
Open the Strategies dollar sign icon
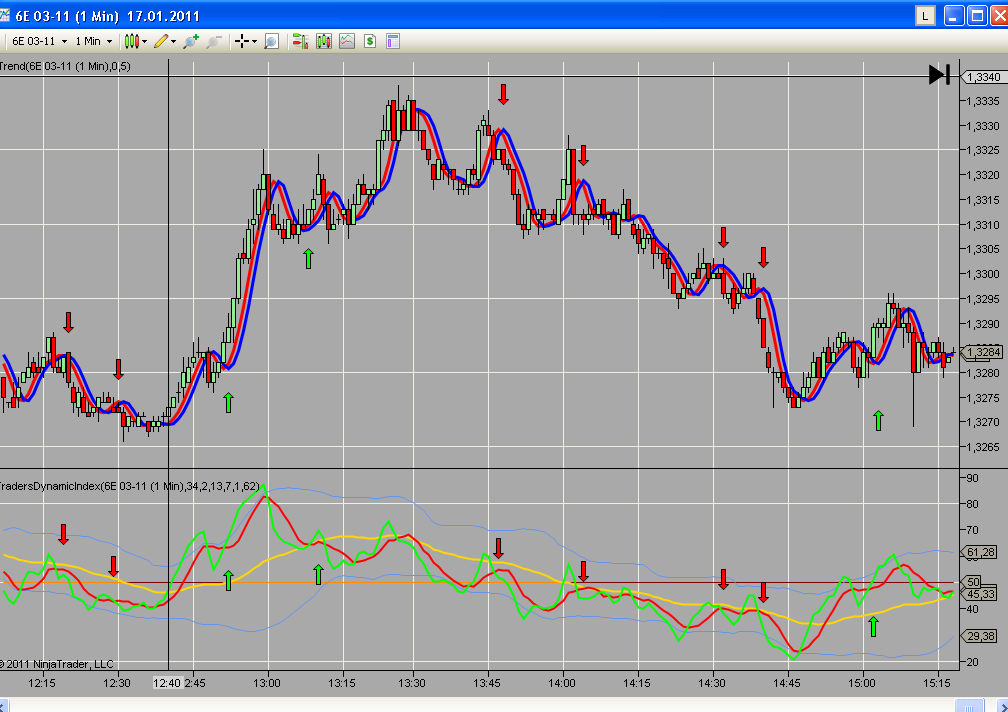coord(370,42)
